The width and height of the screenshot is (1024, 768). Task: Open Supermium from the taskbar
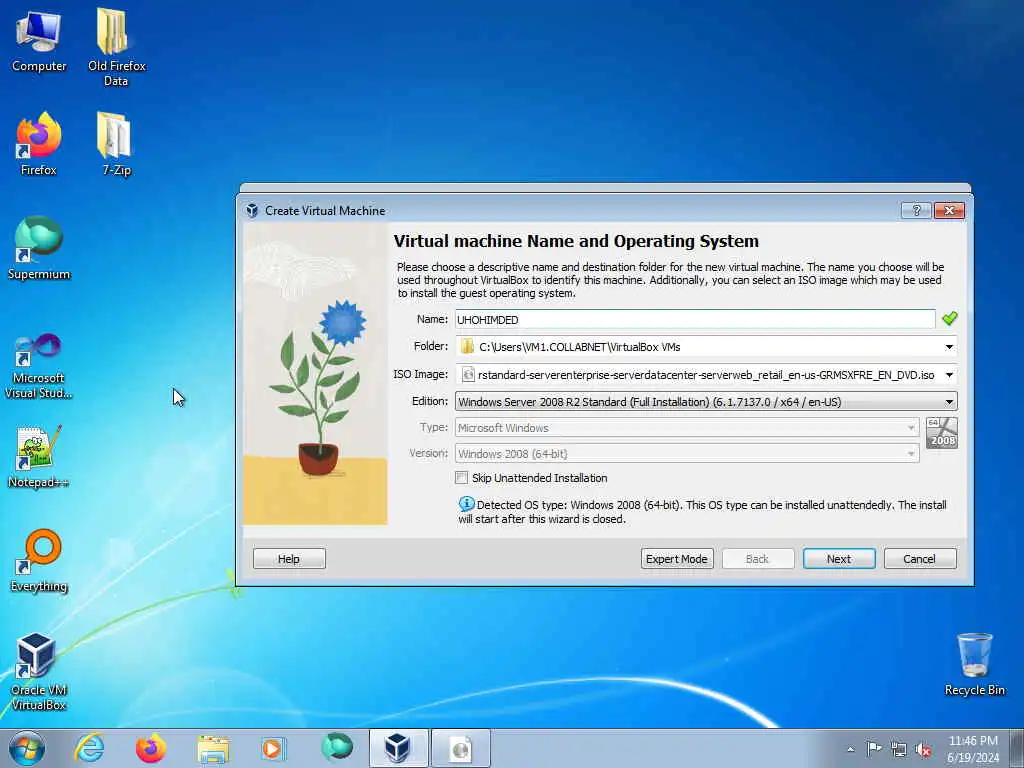point(337,748)
